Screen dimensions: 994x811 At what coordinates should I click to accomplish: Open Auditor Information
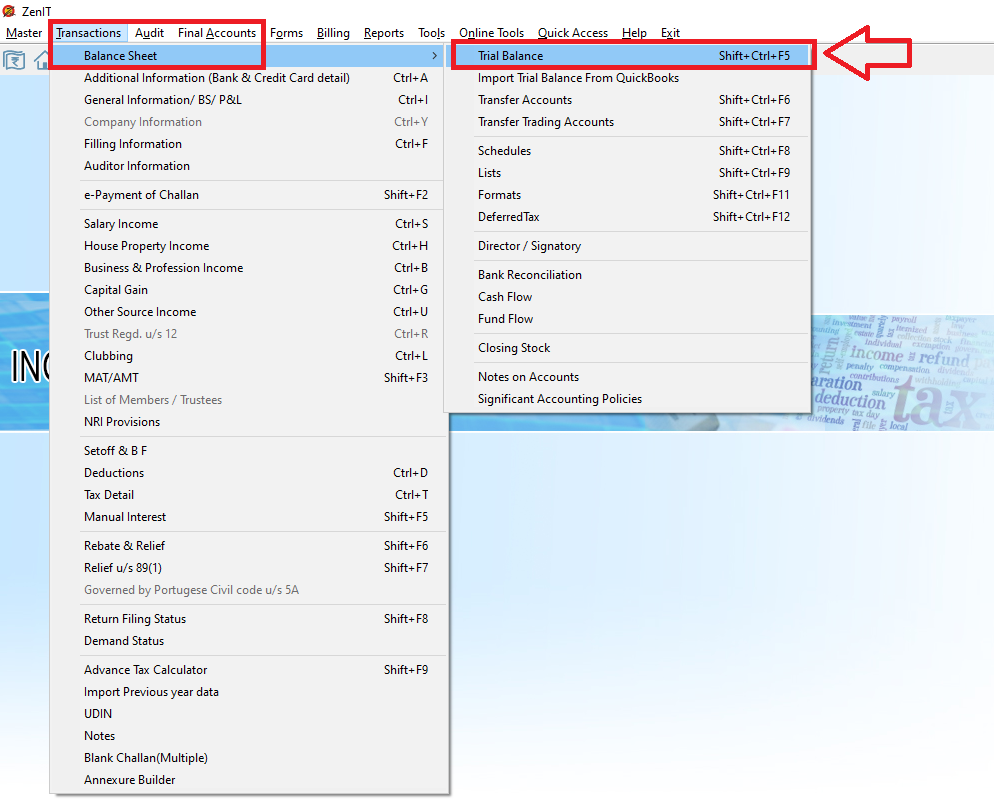point(248,166)
